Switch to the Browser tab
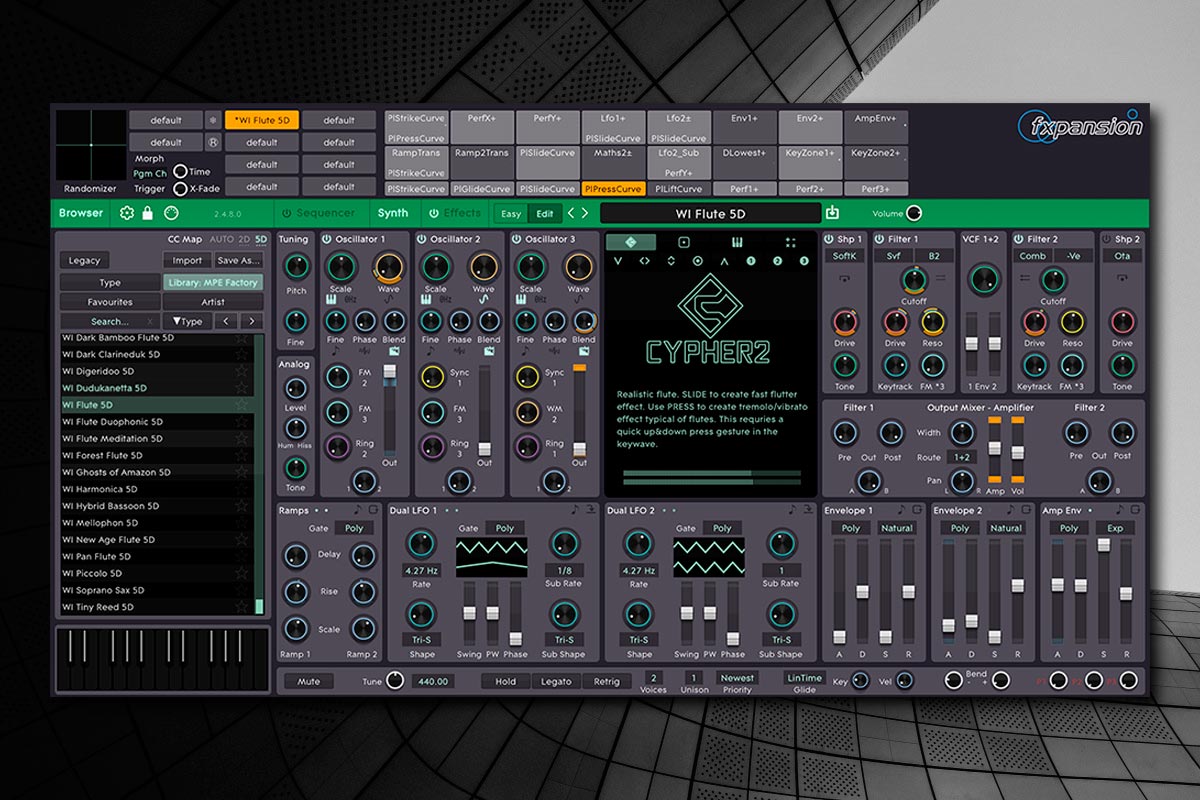Image resolution: width=1200 pixels, height=800 pixels. pyautogui.click(x=81, y=213)
